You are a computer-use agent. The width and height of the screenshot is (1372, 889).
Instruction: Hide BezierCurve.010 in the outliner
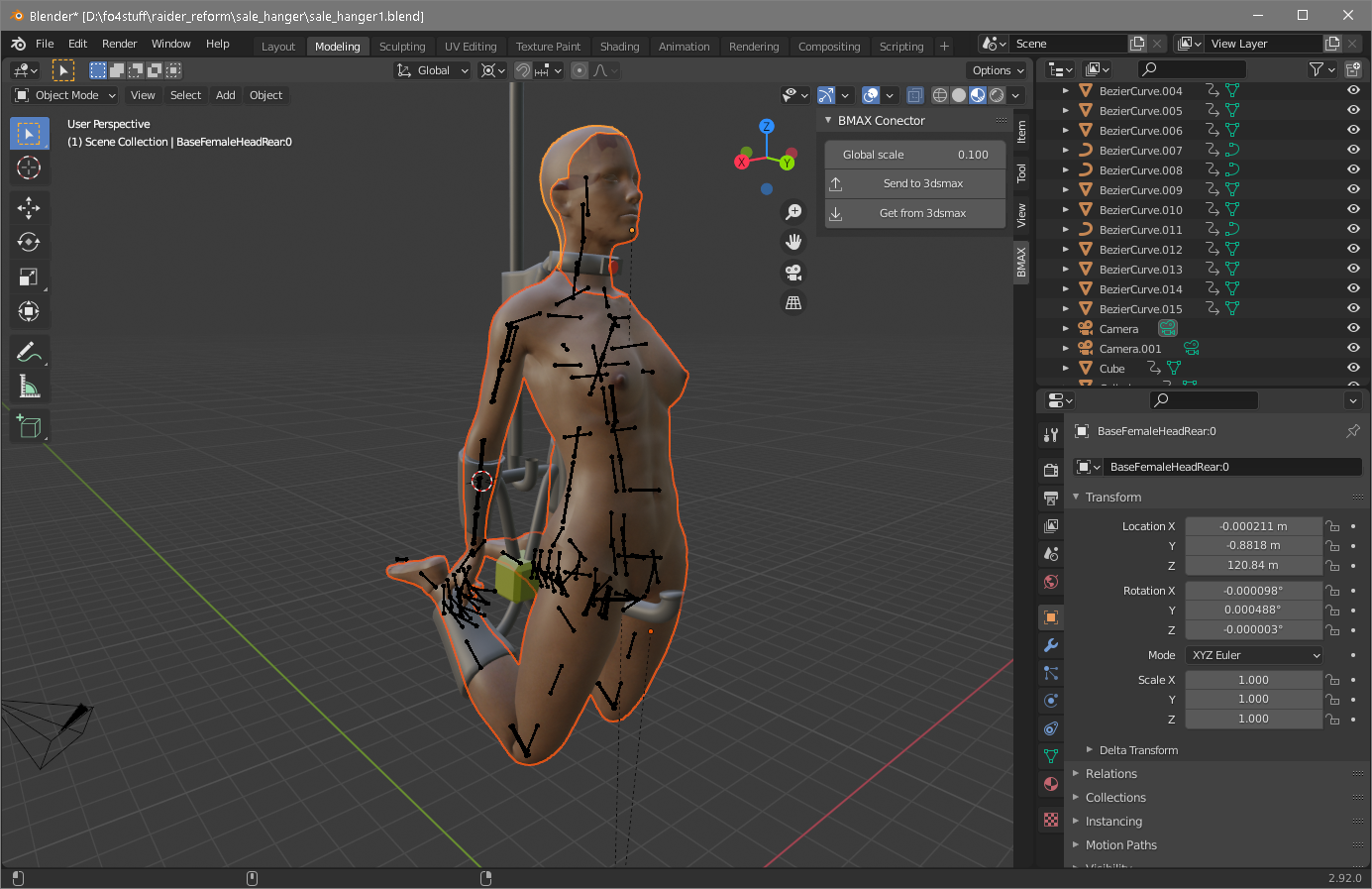click(1353, 209)
